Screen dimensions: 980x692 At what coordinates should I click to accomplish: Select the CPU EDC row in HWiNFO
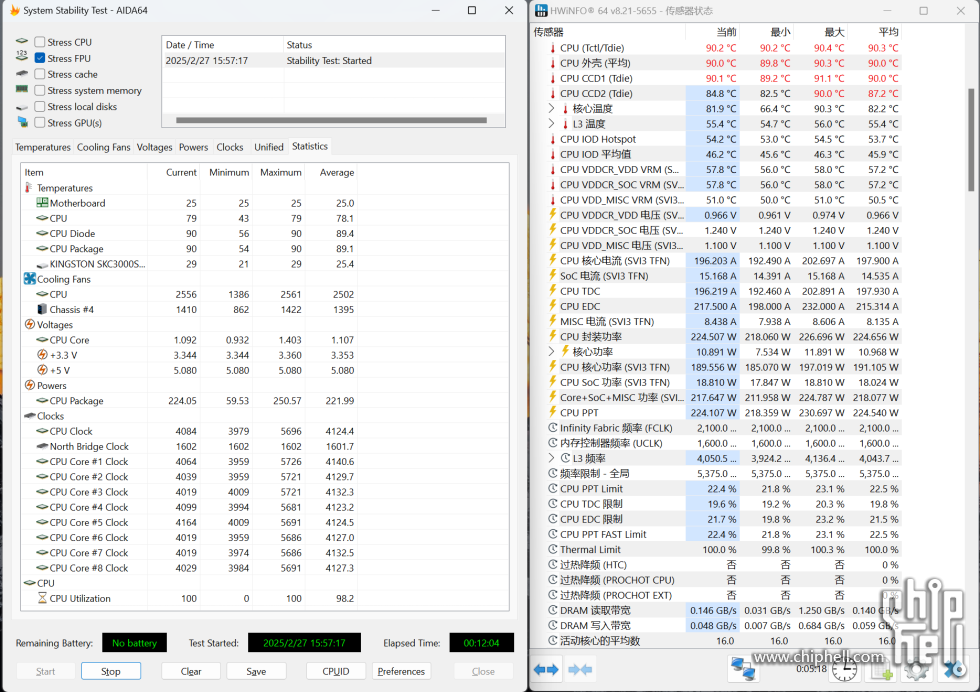(716, 306)
